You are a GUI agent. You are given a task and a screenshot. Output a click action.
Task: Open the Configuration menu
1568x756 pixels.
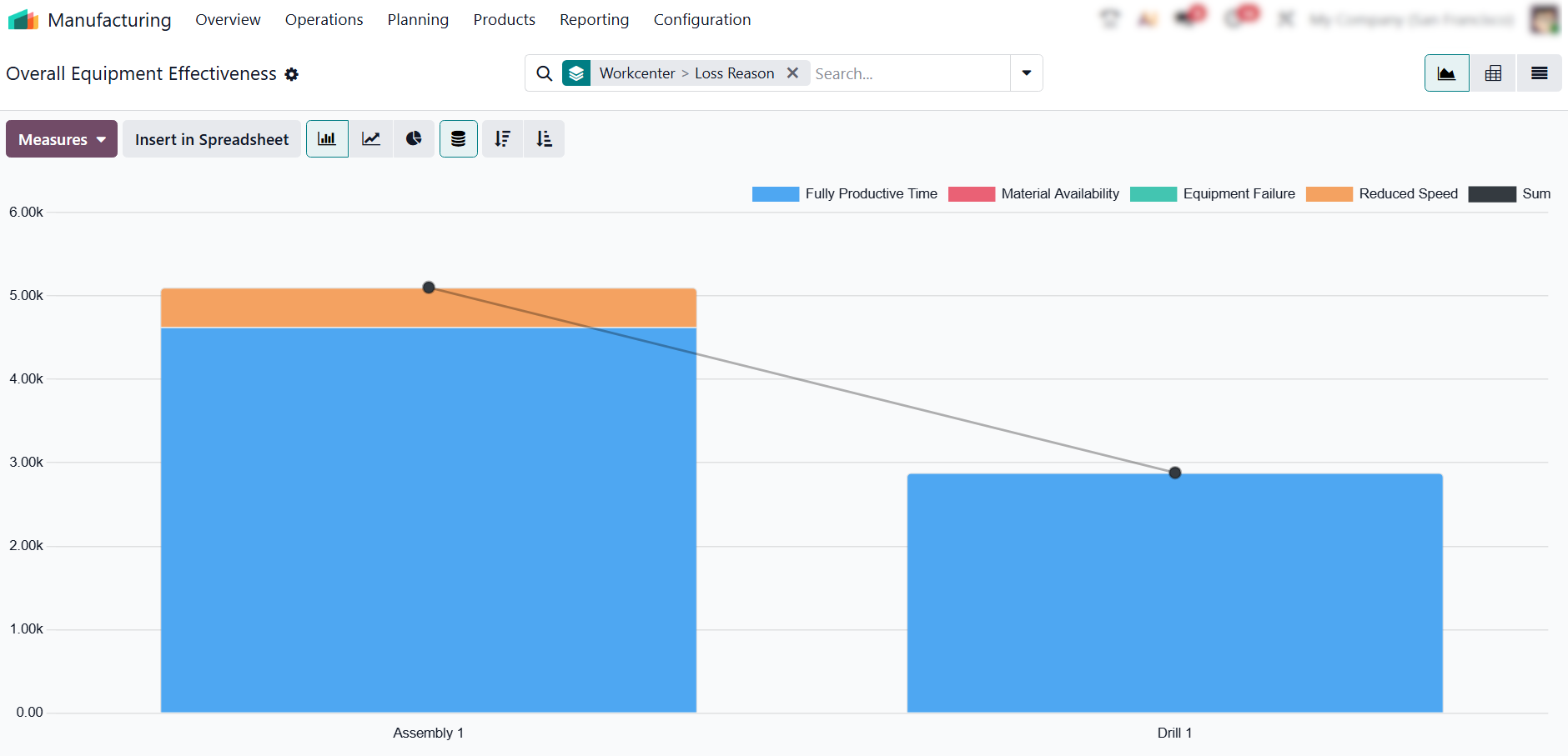702,19
